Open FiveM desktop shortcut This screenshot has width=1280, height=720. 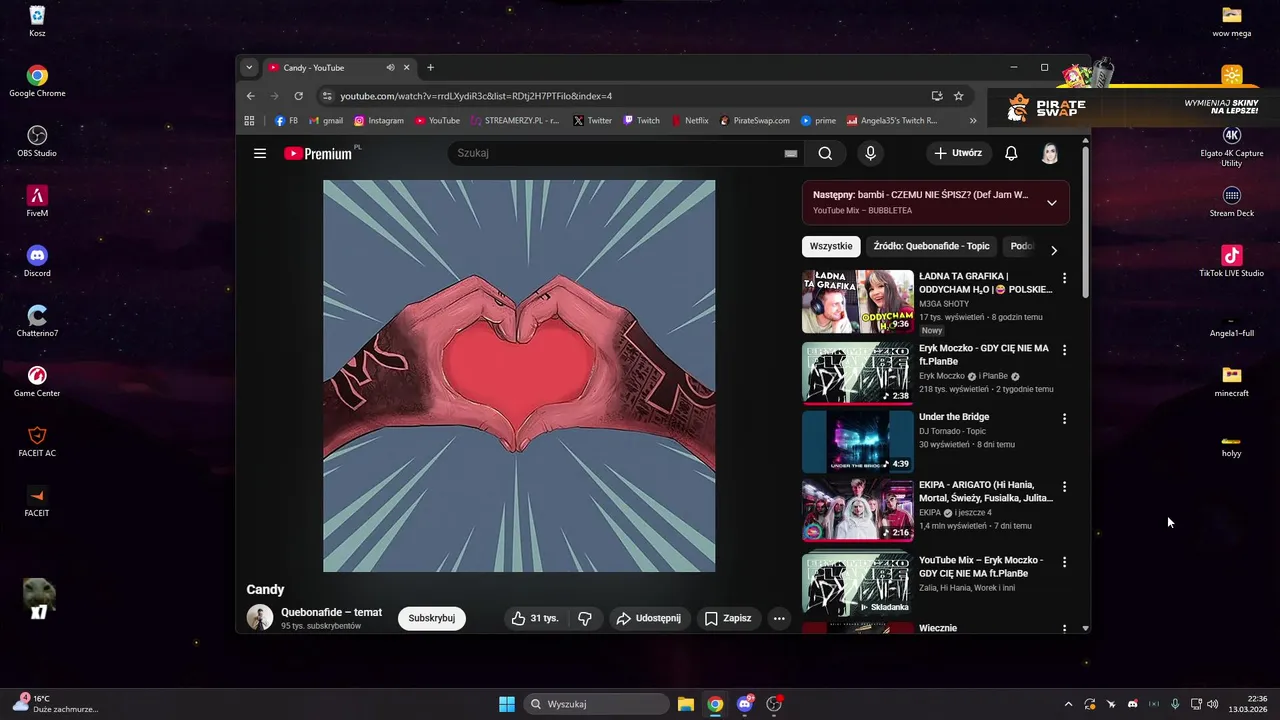37,201
